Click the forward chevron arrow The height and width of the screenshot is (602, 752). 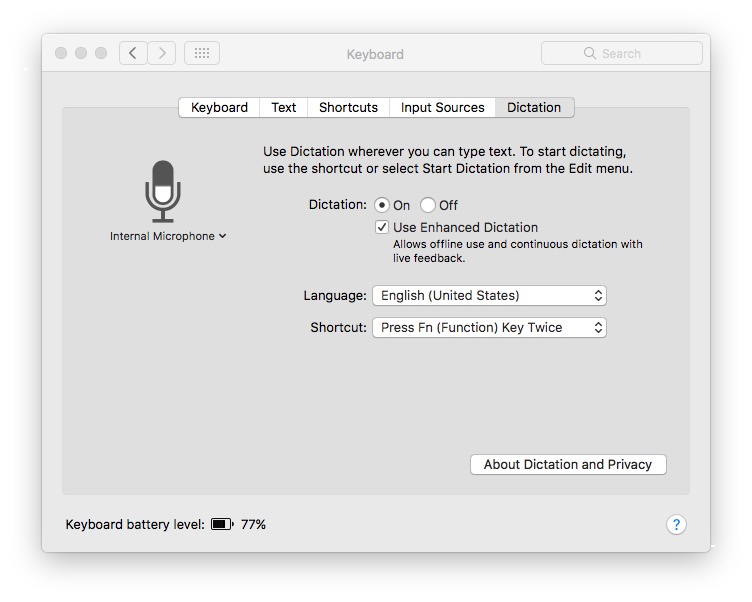coord(162,53)
